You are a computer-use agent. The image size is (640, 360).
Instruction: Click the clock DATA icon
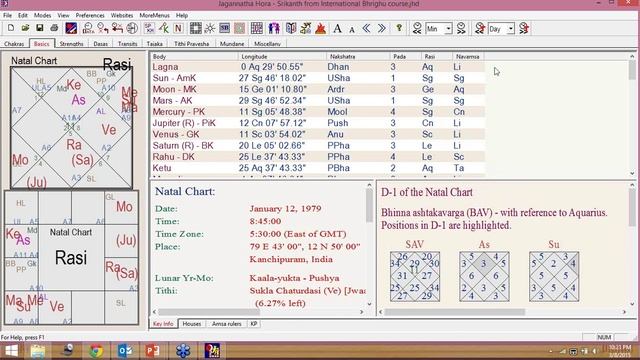pyautogui.click(x=88, y=28)
